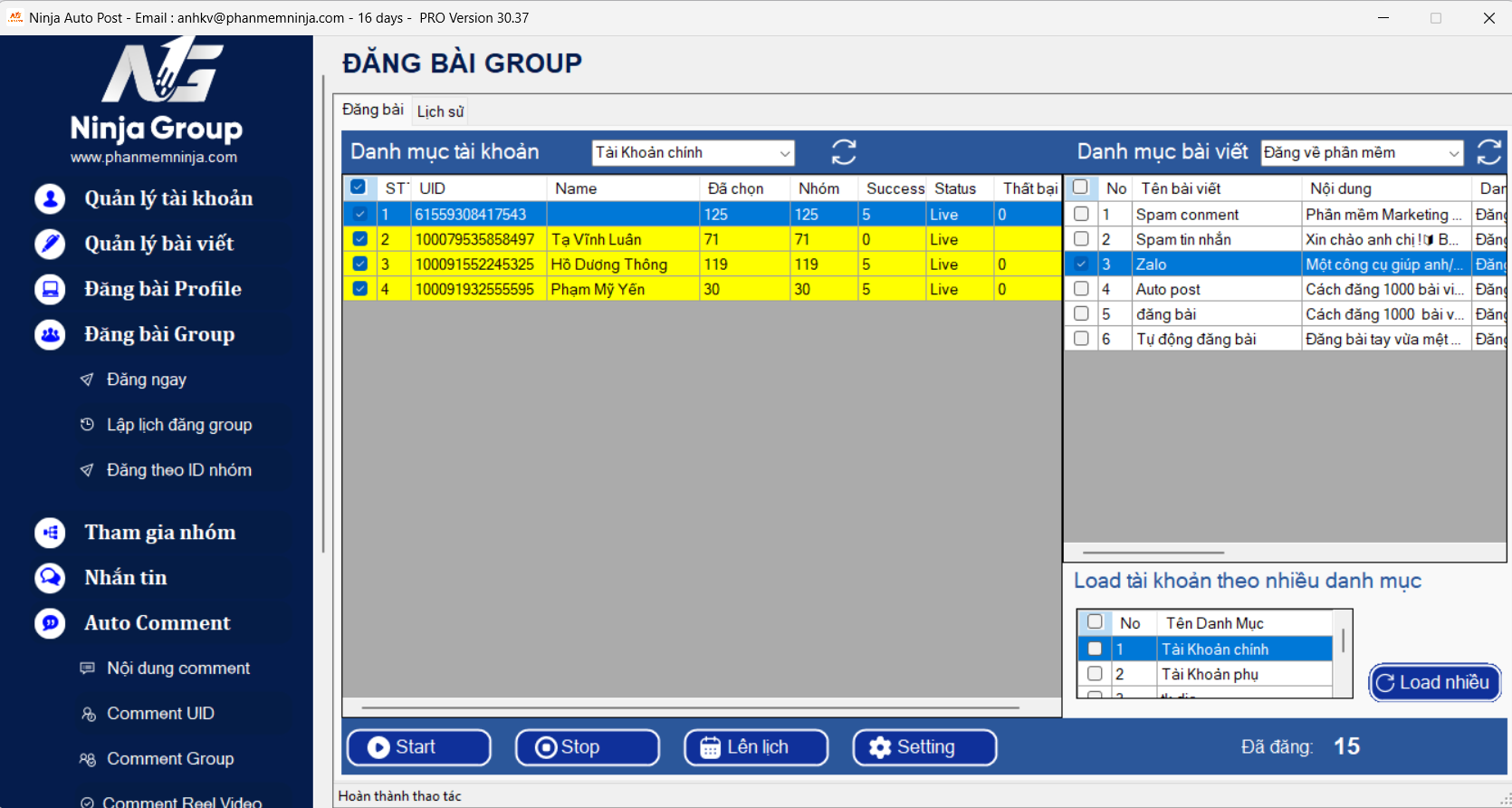Open the Đăng bài Profile menu
1512x808 pixels.
point(163,289)
